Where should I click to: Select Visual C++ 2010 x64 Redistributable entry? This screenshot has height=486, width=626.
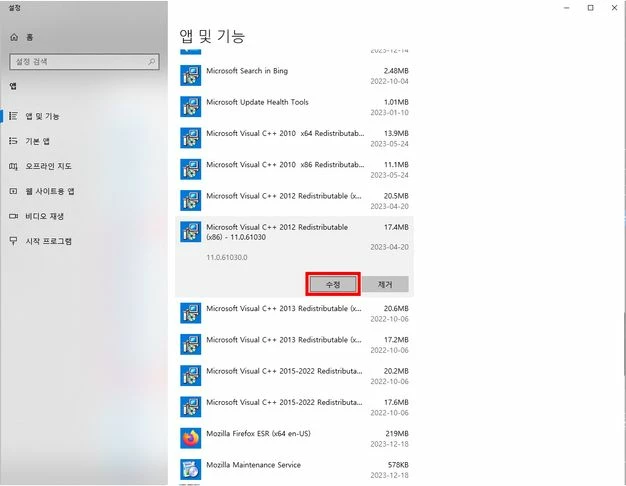(x=294, y=138)
